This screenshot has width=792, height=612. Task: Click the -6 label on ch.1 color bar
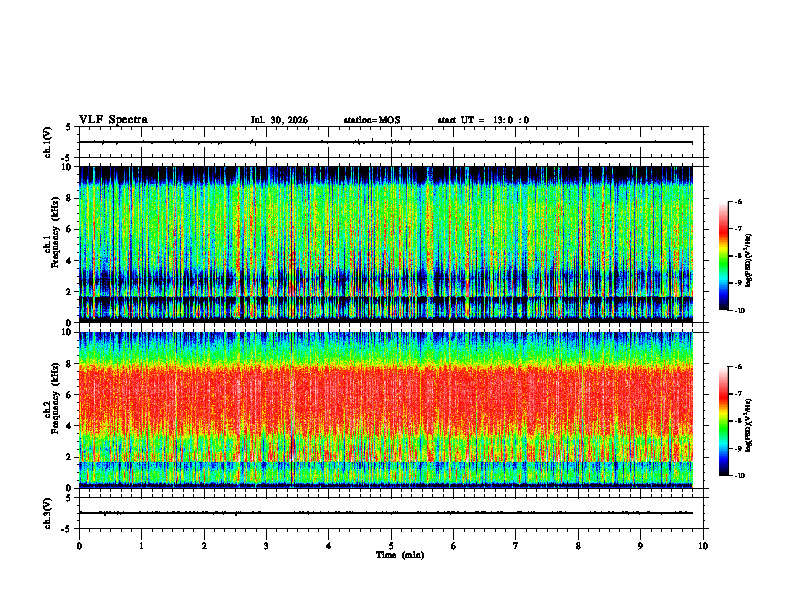[737, 201]
